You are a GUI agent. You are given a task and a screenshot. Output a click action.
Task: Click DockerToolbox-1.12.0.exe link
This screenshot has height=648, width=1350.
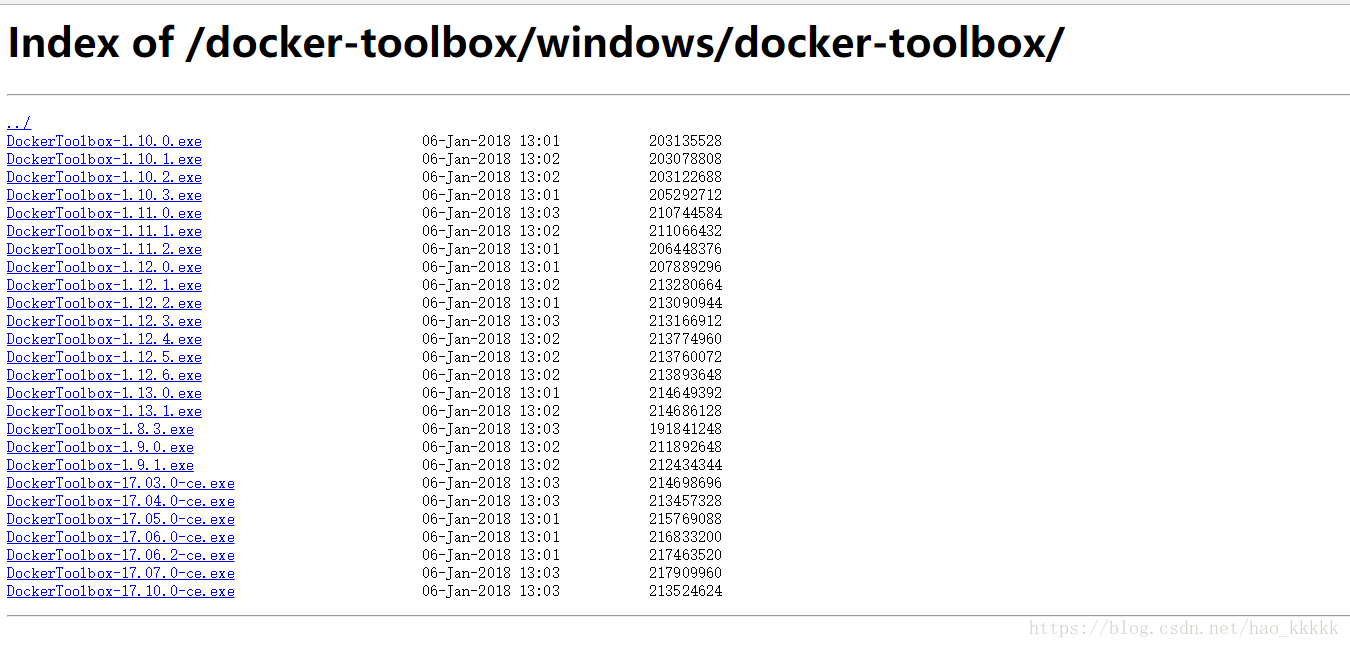(104, 267)
